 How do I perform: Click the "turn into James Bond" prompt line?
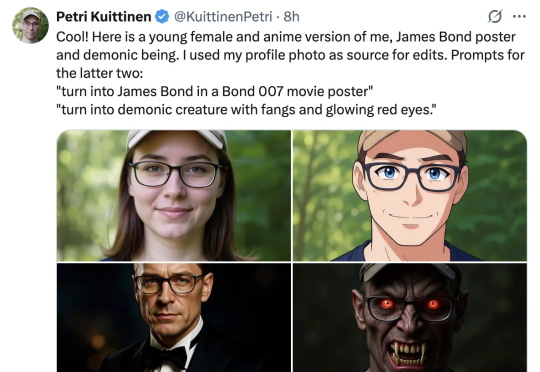pyautogui.click(x=215, y=91)
